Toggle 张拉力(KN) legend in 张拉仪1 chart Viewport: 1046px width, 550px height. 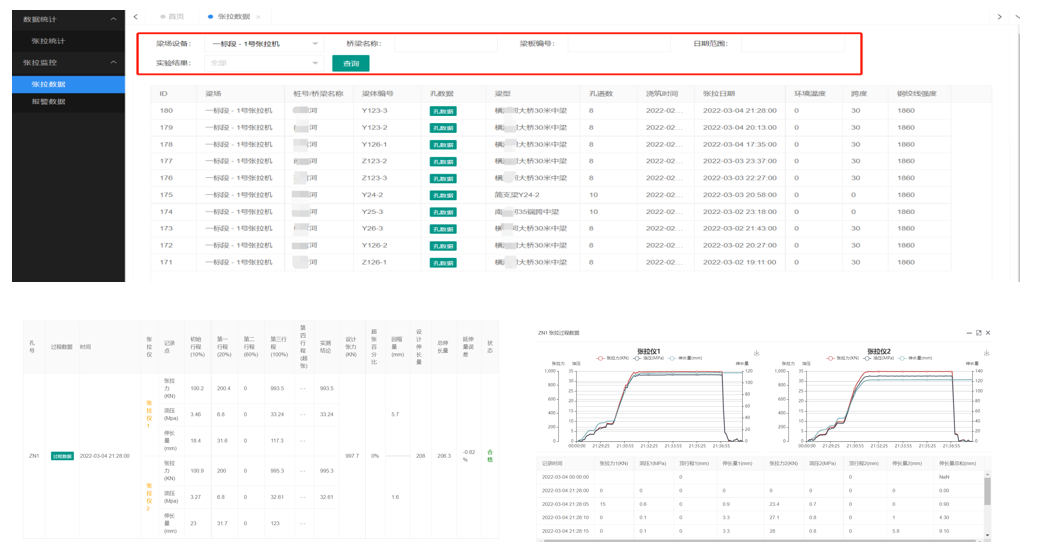click(612, 358)
